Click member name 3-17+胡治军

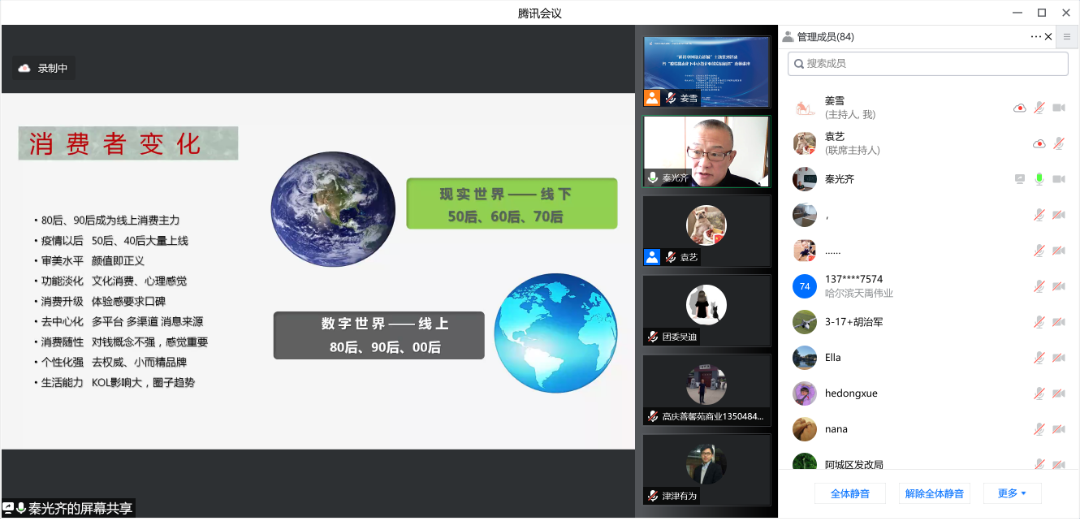coord(853,321)
